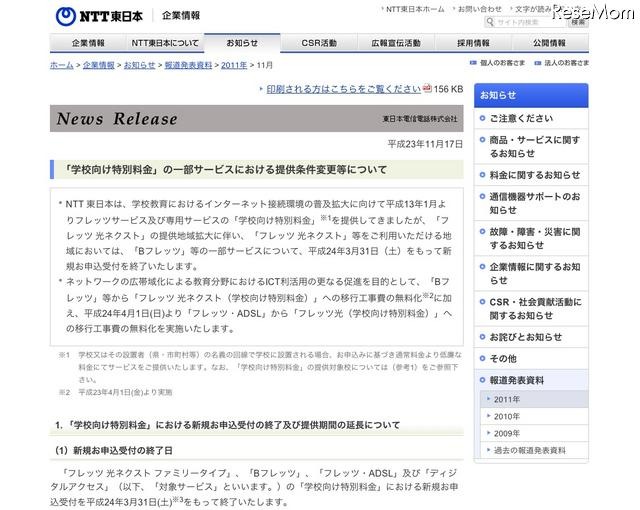Open お問い合わせ header link
The width and height of the screenshot is (640, 510).
click(480, 9)
